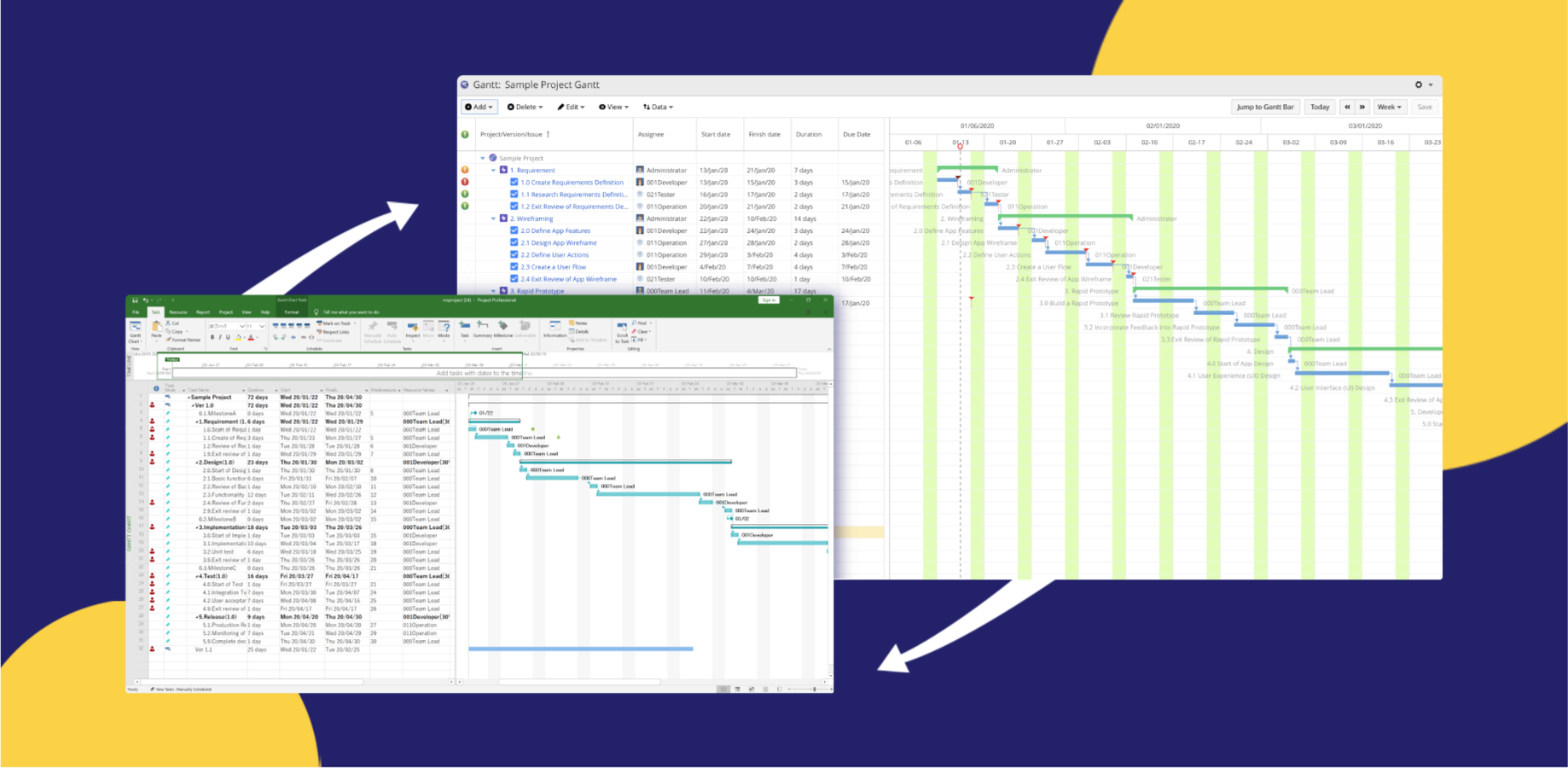Image resolution: width=1568 pixels, height=768 pixels.
Task: Collapse the 3. Rapid Prototype group
Action: coord(493,291)
